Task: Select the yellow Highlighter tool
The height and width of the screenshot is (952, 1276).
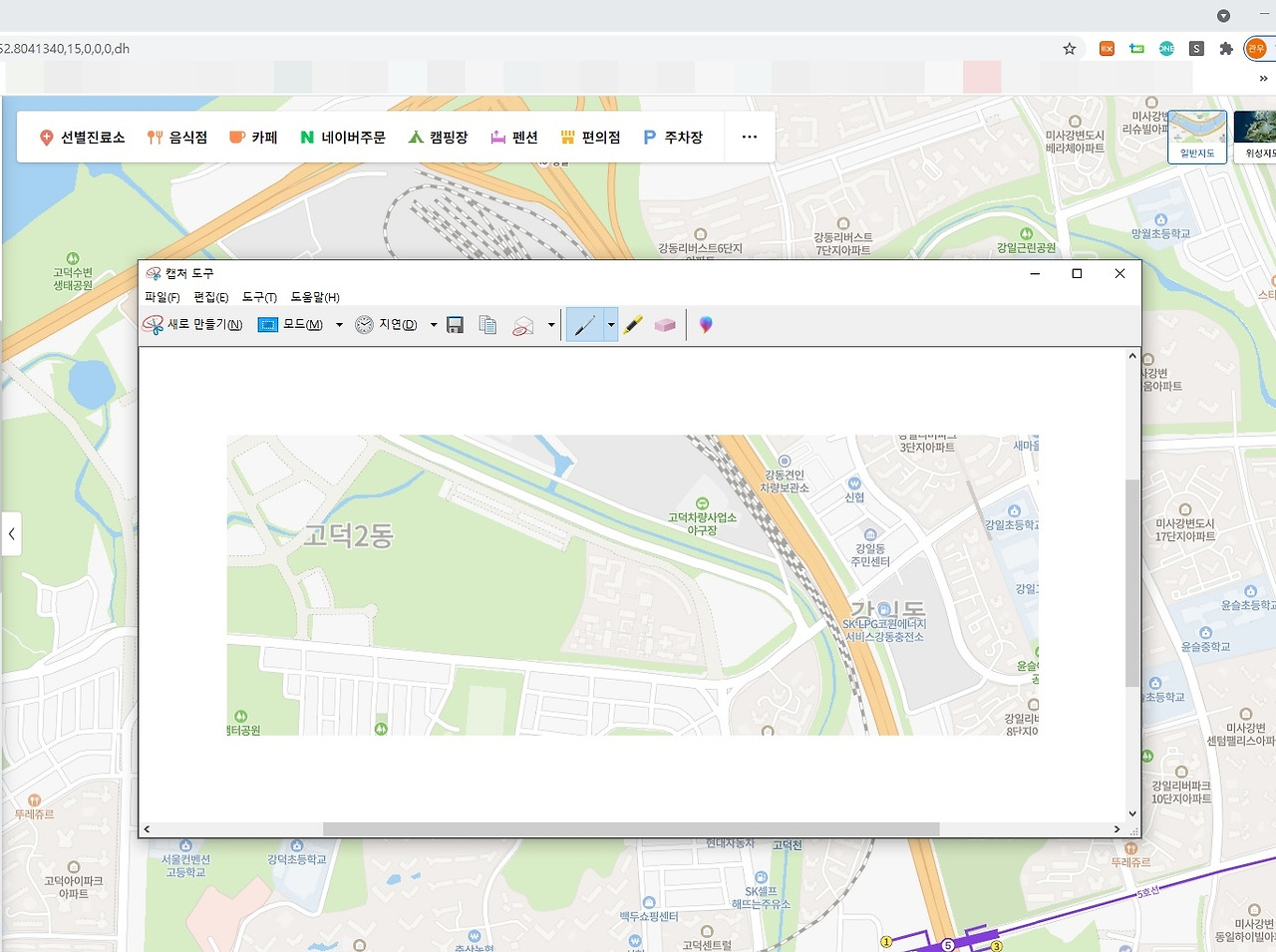Action: pyautogui.click(x=633, y=325)
